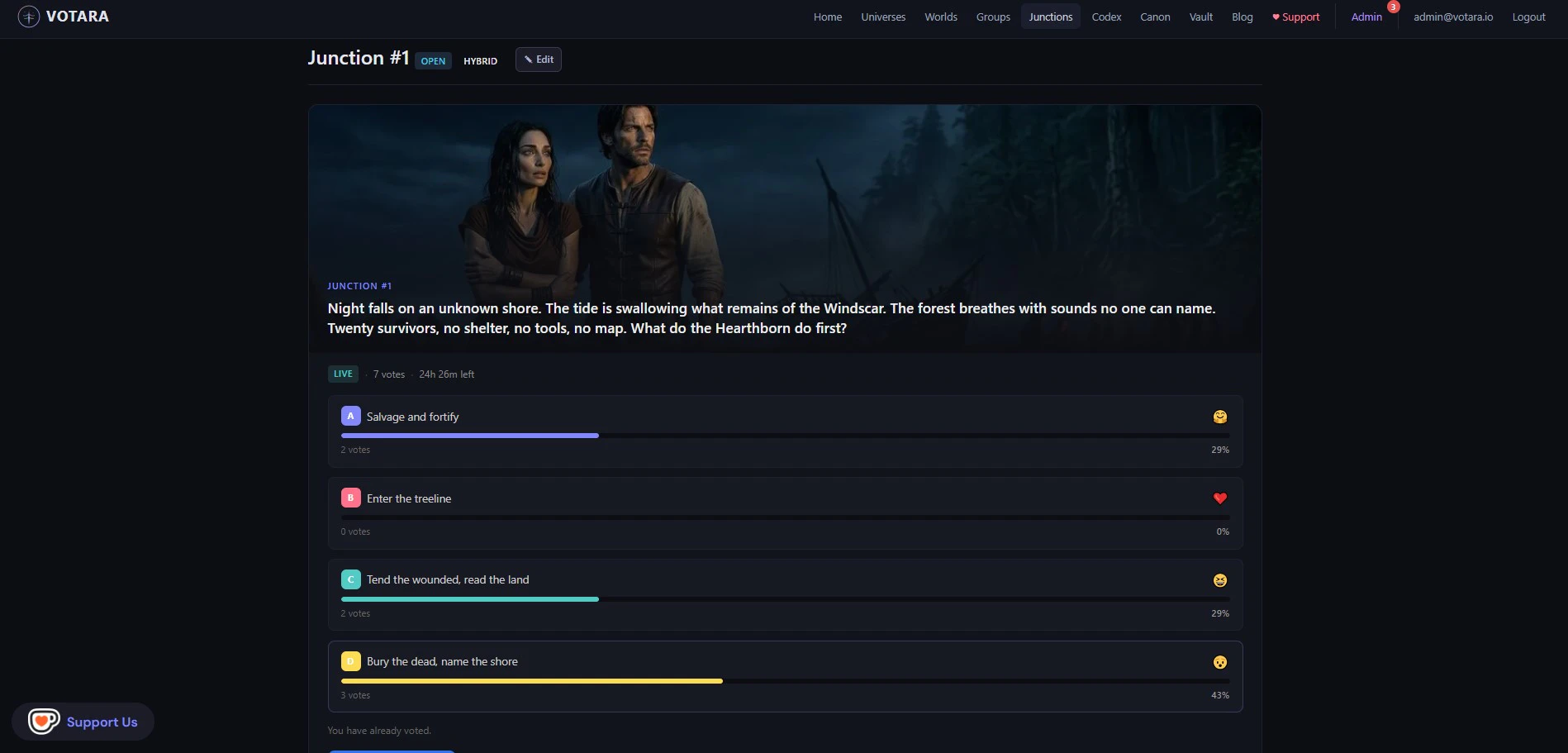Select option D letter badge
The image size is (1568, 753).
pos(350,661)
